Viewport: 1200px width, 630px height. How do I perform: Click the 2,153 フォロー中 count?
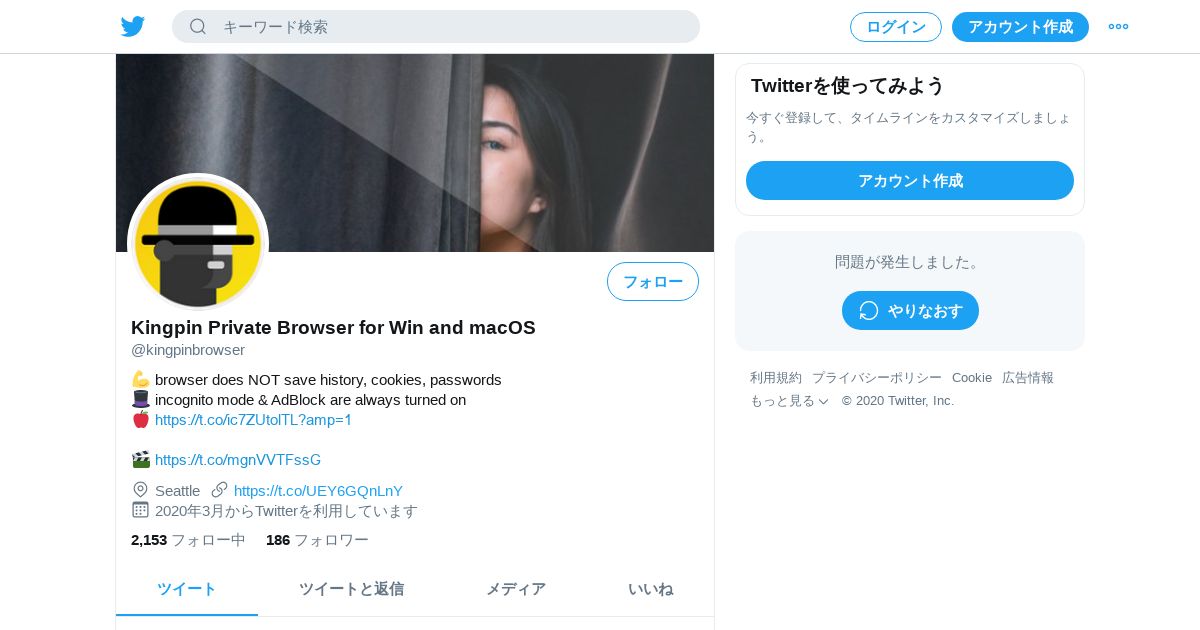[188, 540]
